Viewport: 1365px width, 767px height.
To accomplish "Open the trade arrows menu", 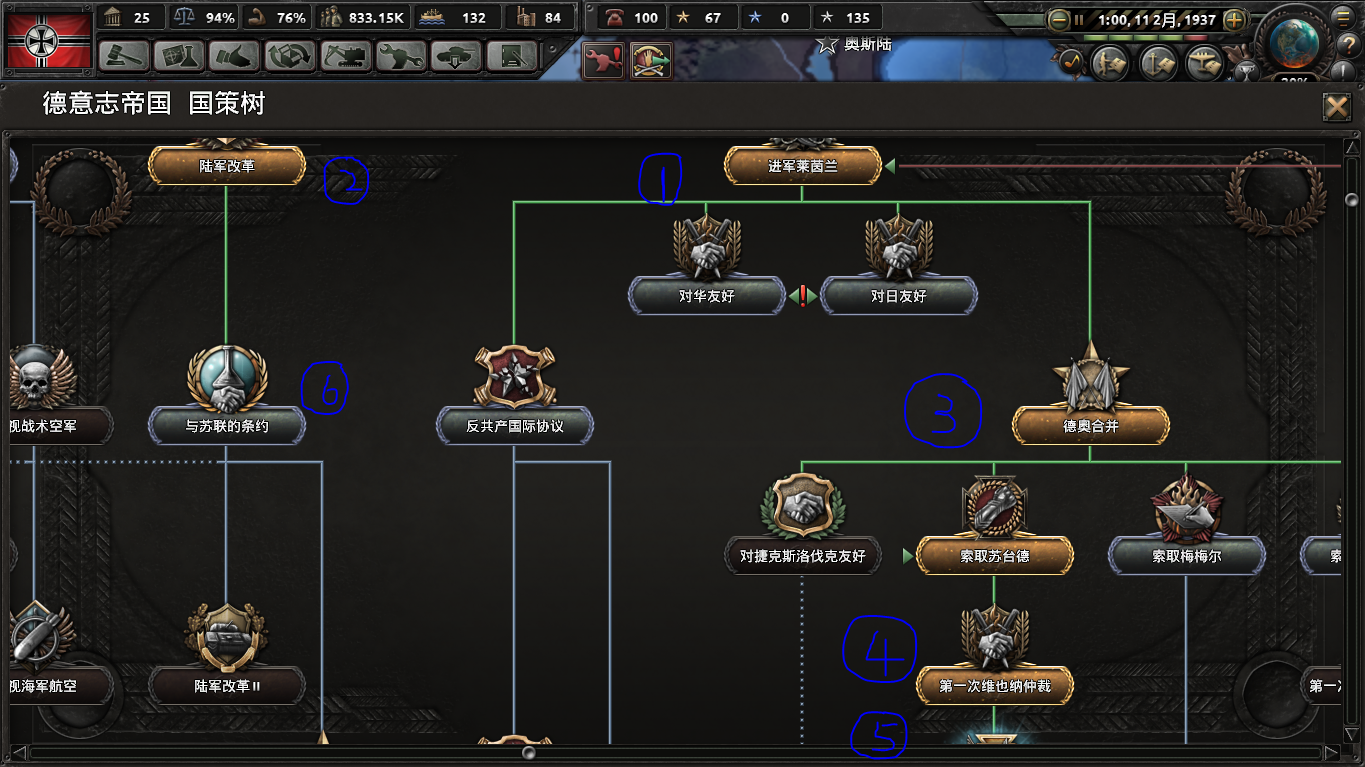I will pos(290,56).
